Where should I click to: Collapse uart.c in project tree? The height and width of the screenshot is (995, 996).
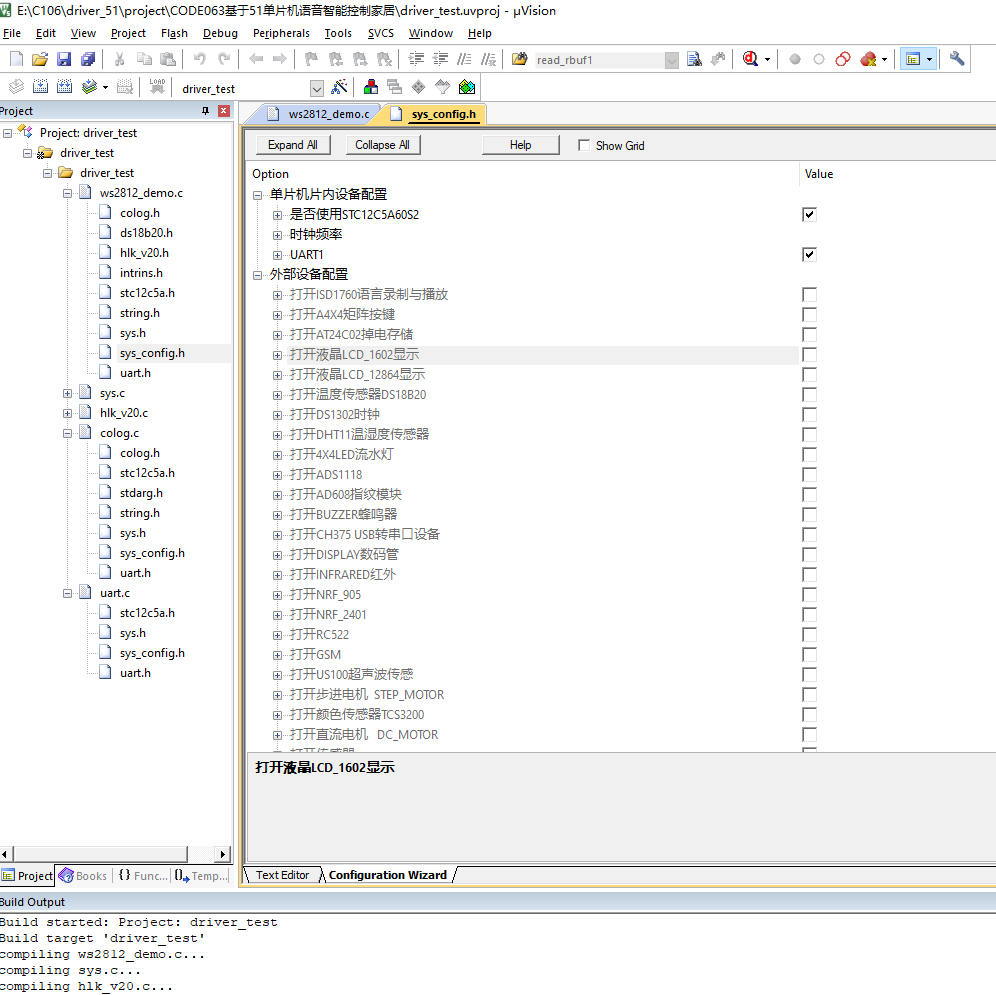[67, 593]
